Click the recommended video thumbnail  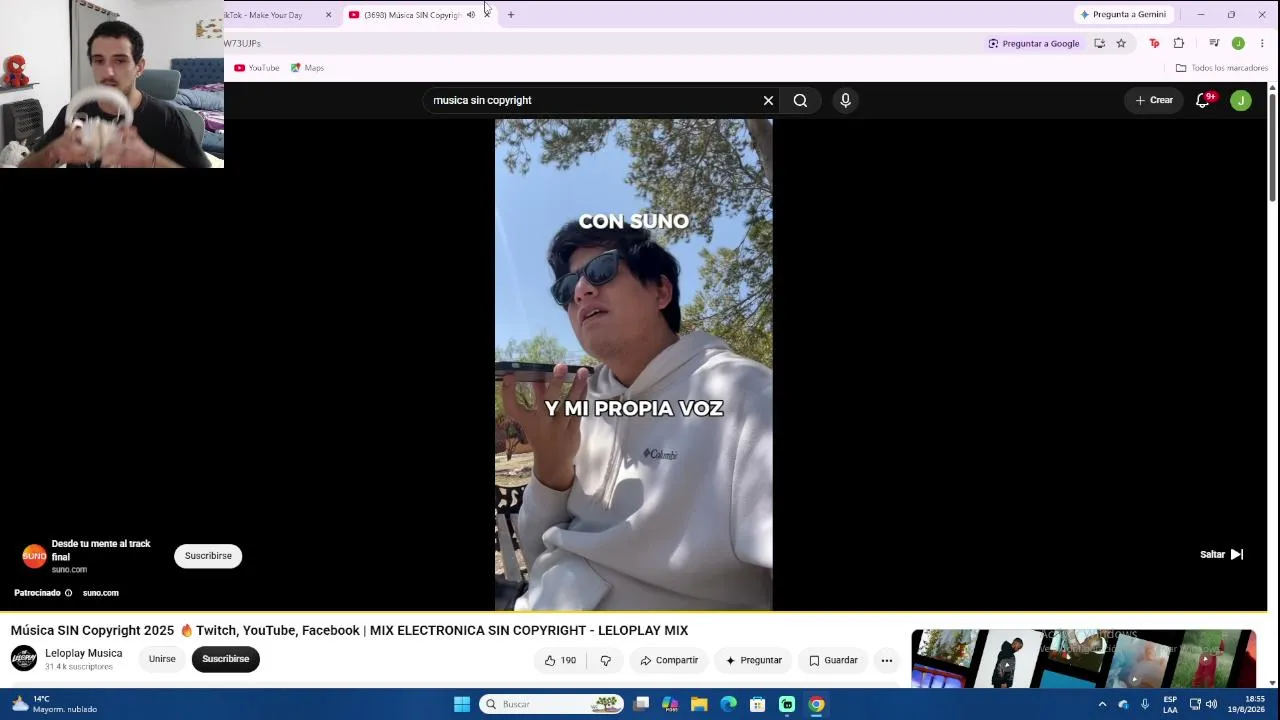(x=1083, y=658)
